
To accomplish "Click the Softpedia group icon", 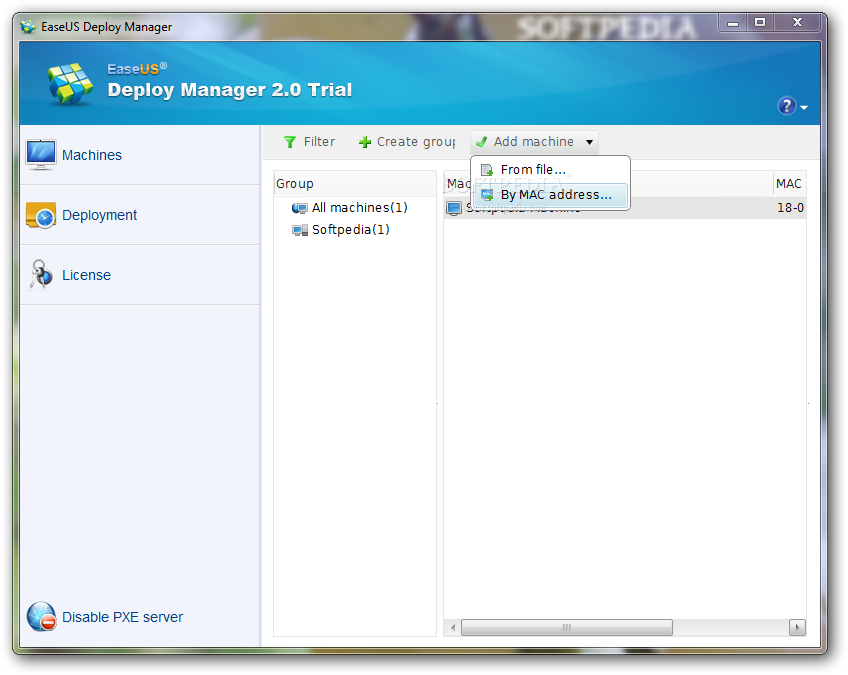I will pyautogui.click(x=300, y=230).
